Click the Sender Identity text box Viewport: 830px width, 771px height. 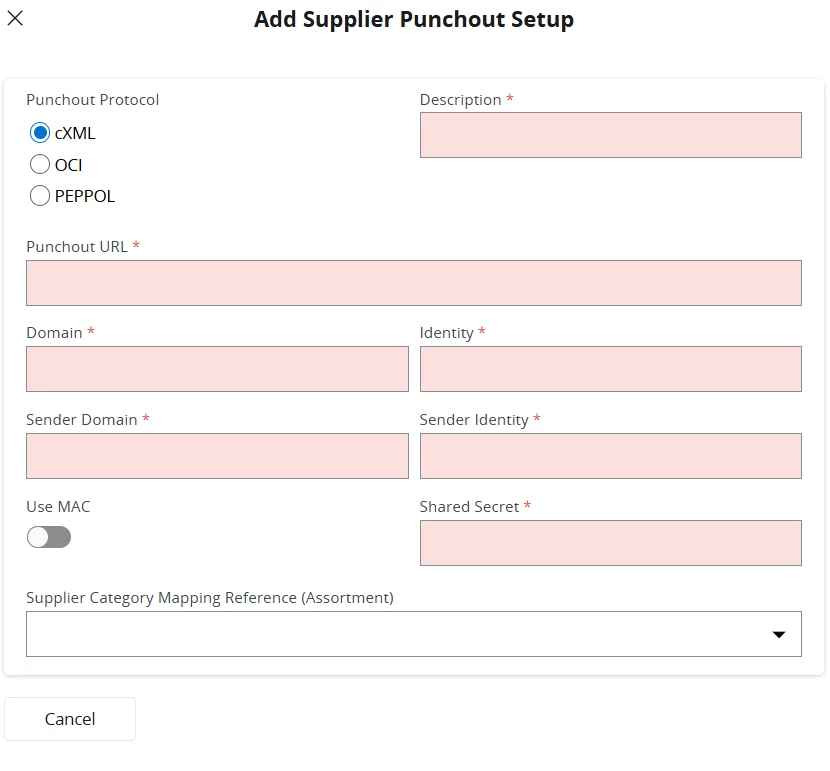click(611, 456)
